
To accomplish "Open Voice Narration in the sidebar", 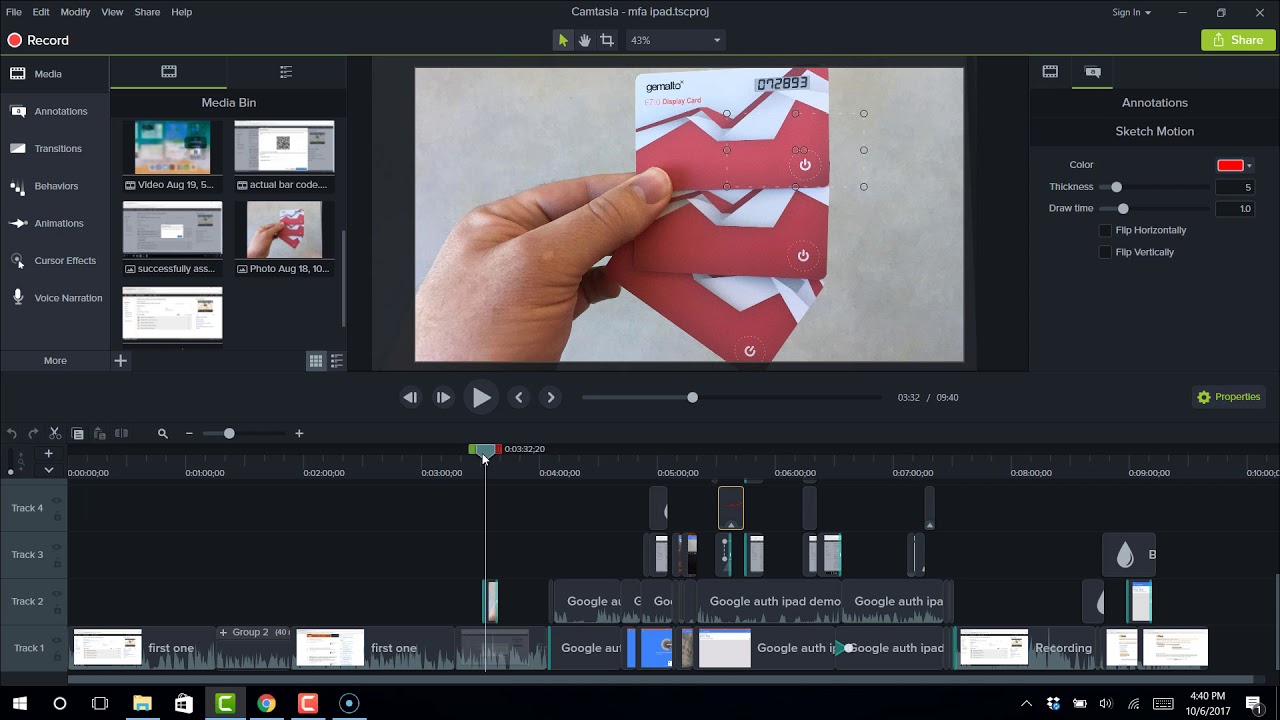I will click(55, 298).
